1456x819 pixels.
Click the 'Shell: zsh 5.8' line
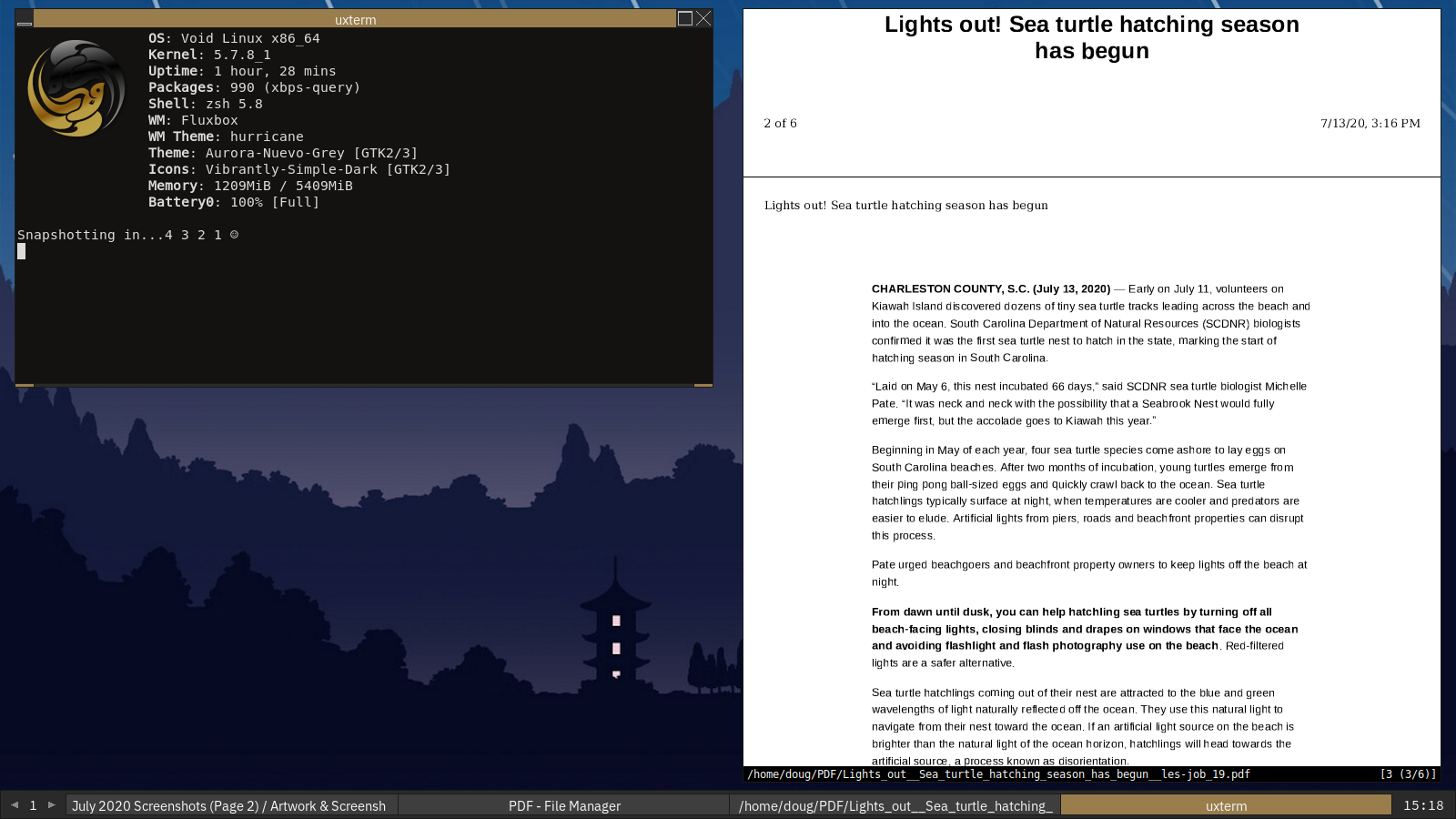pyautogui.click(x=206, y=104)
